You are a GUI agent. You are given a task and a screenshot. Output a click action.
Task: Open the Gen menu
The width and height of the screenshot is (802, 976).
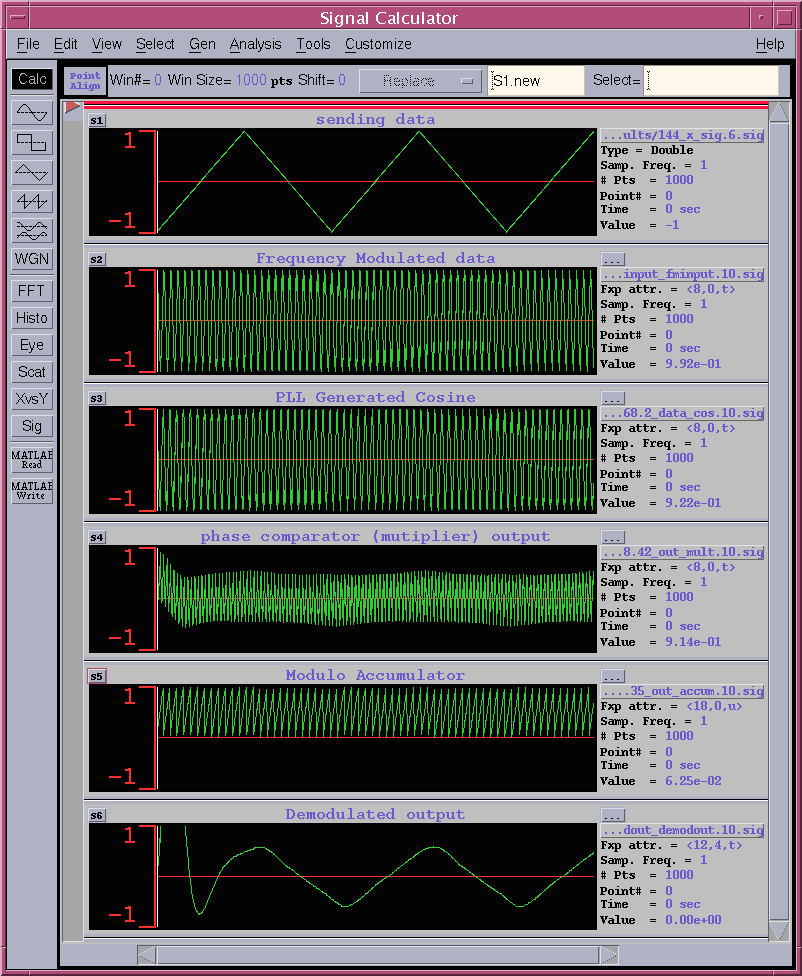coord(202,44)
